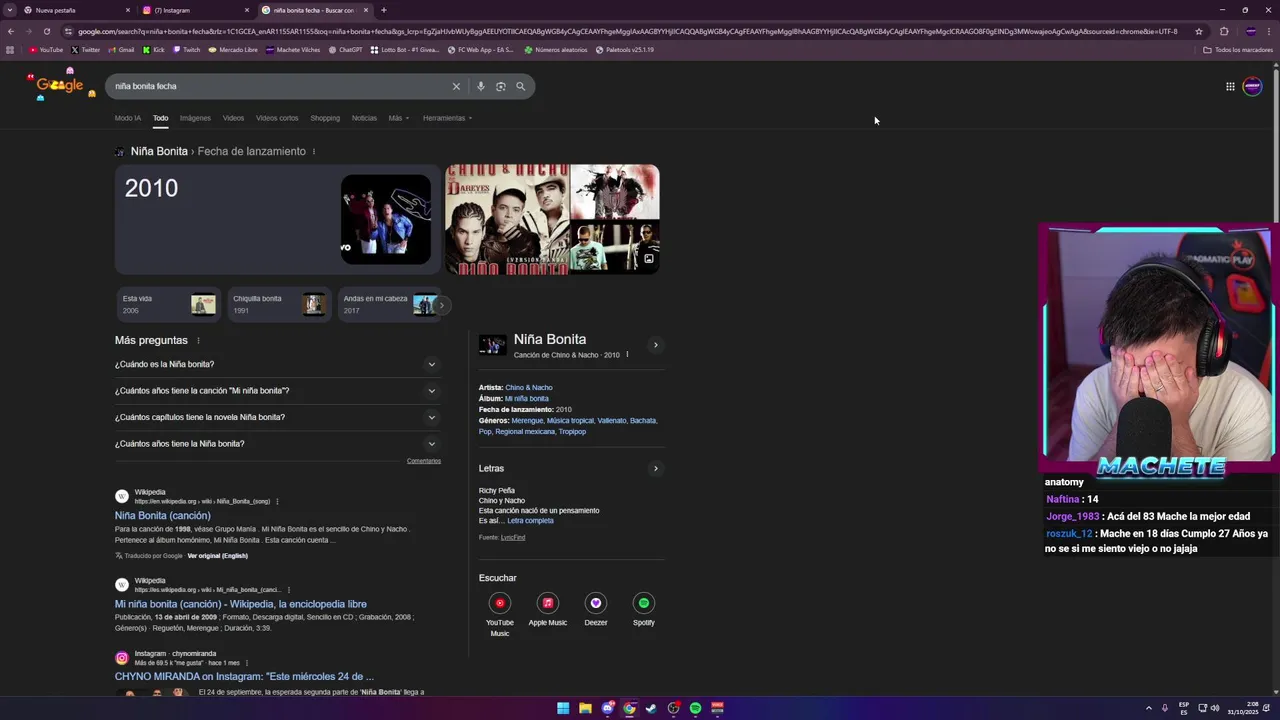Switch to the 'Videos cortos' tab

[x=277, y=118]
